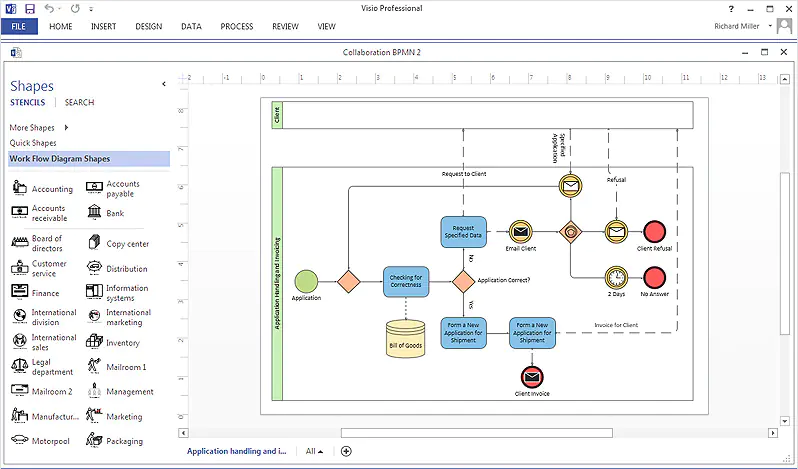Open the DESIGN ribbon tab

pos(149,26)
